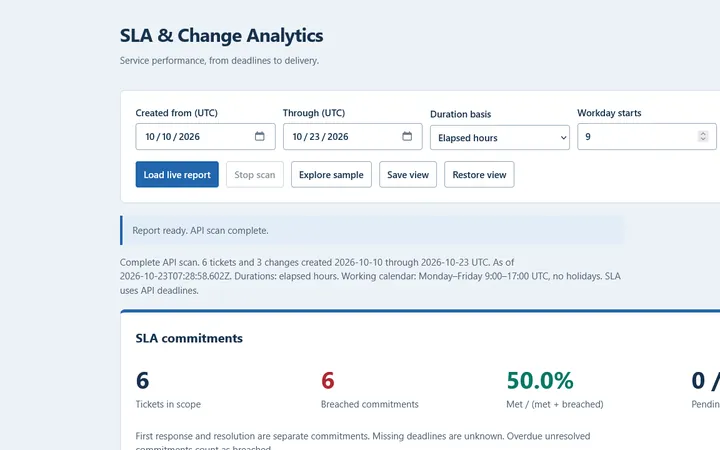720x450 pixels.
Task: Open the Duration basis dropdown
Action: click(500, 138)
